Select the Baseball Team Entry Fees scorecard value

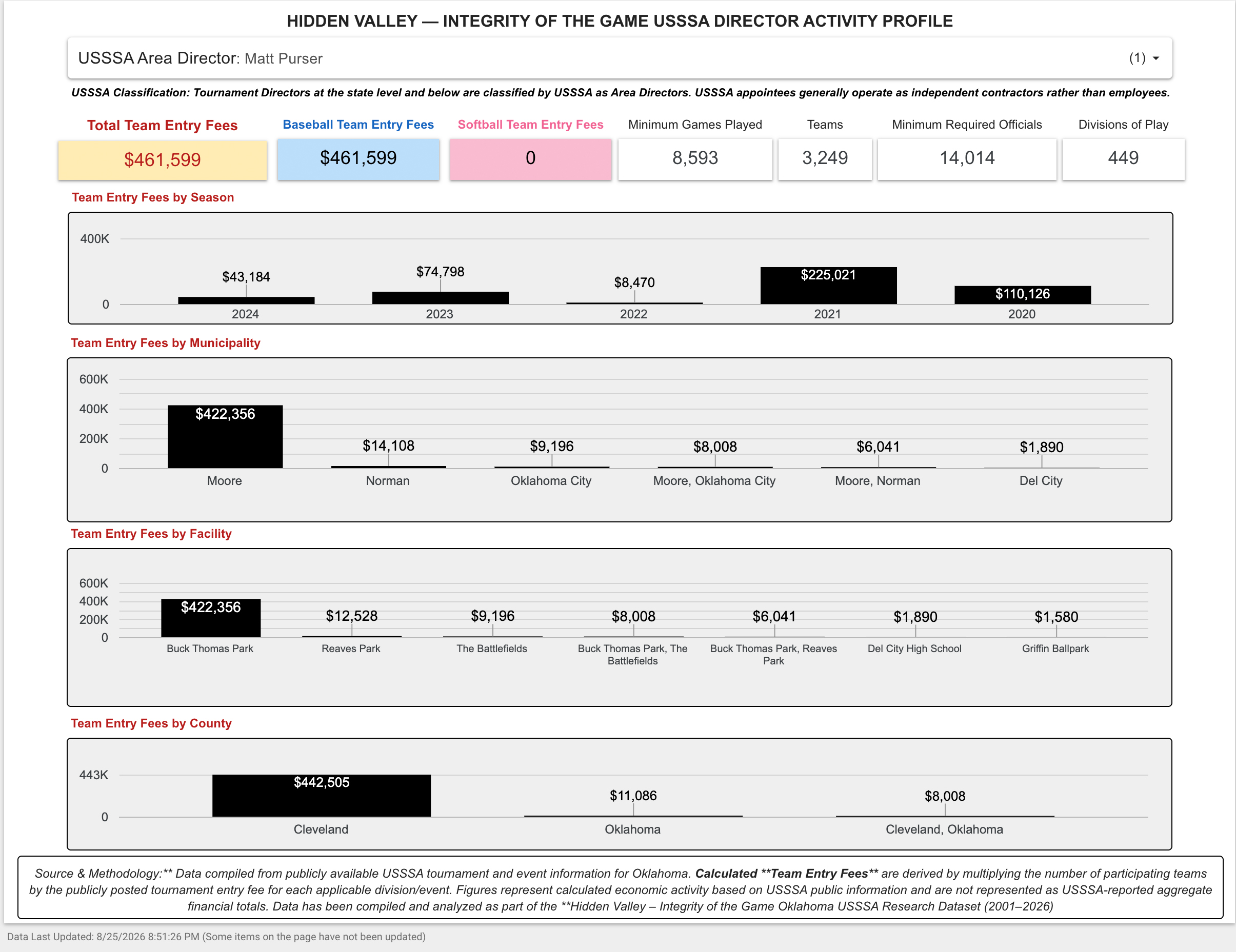pyautogui.click(x=358, y=158)
